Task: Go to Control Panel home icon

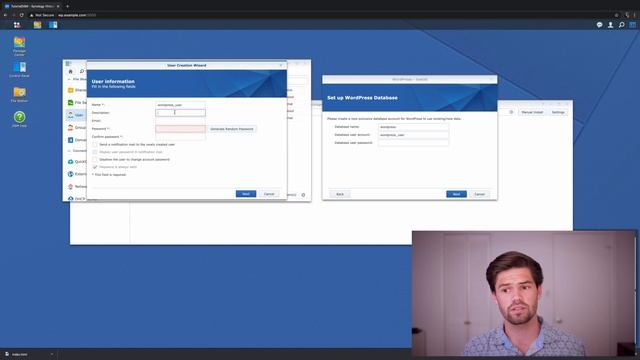Action: tap(70, 71)
